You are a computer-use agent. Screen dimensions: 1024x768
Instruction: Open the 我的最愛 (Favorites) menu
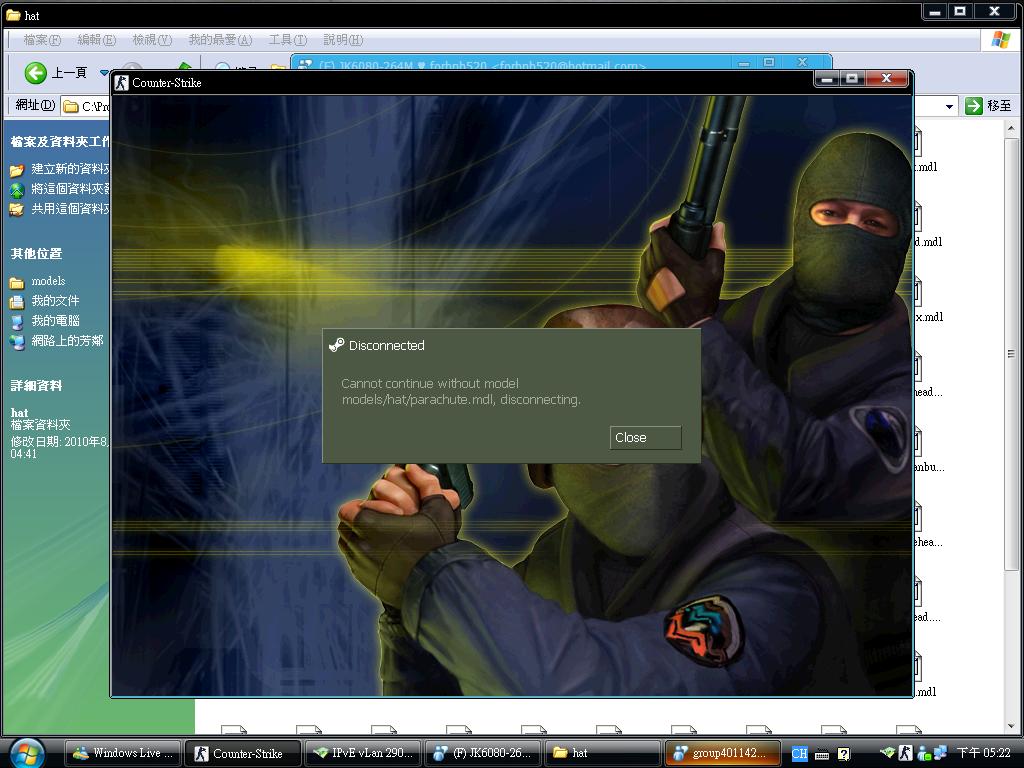(x=219, y=40)
